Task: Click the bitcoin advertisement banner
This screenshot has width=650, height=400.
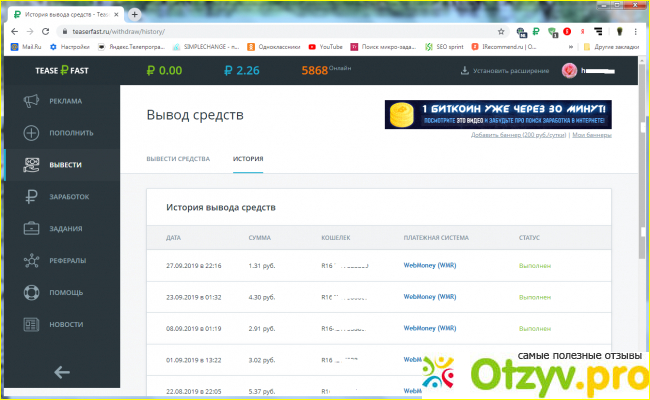Action: [498, 113]
